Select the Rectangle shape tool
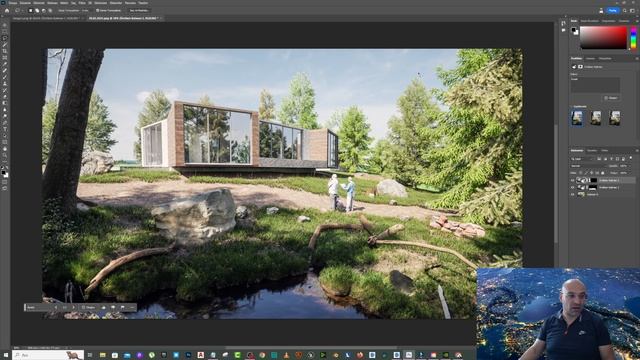The height and width of the screenshot is (360, 640). (5, 142)
